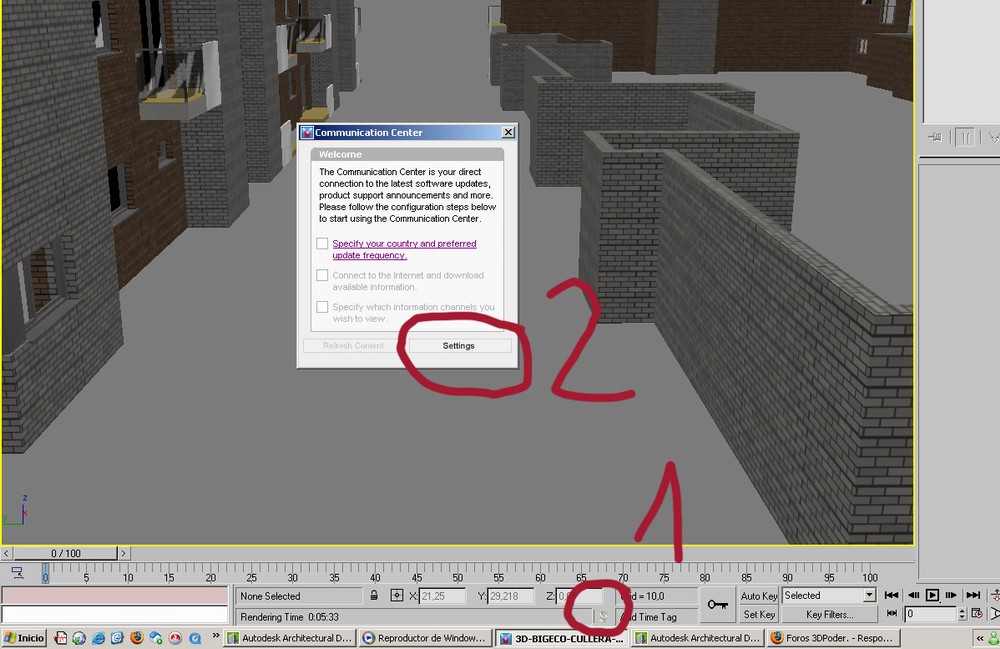The height and width of the screenshot is (649, 1000).
Task: Click the current frame number field
Action: (x=931, y=614)
